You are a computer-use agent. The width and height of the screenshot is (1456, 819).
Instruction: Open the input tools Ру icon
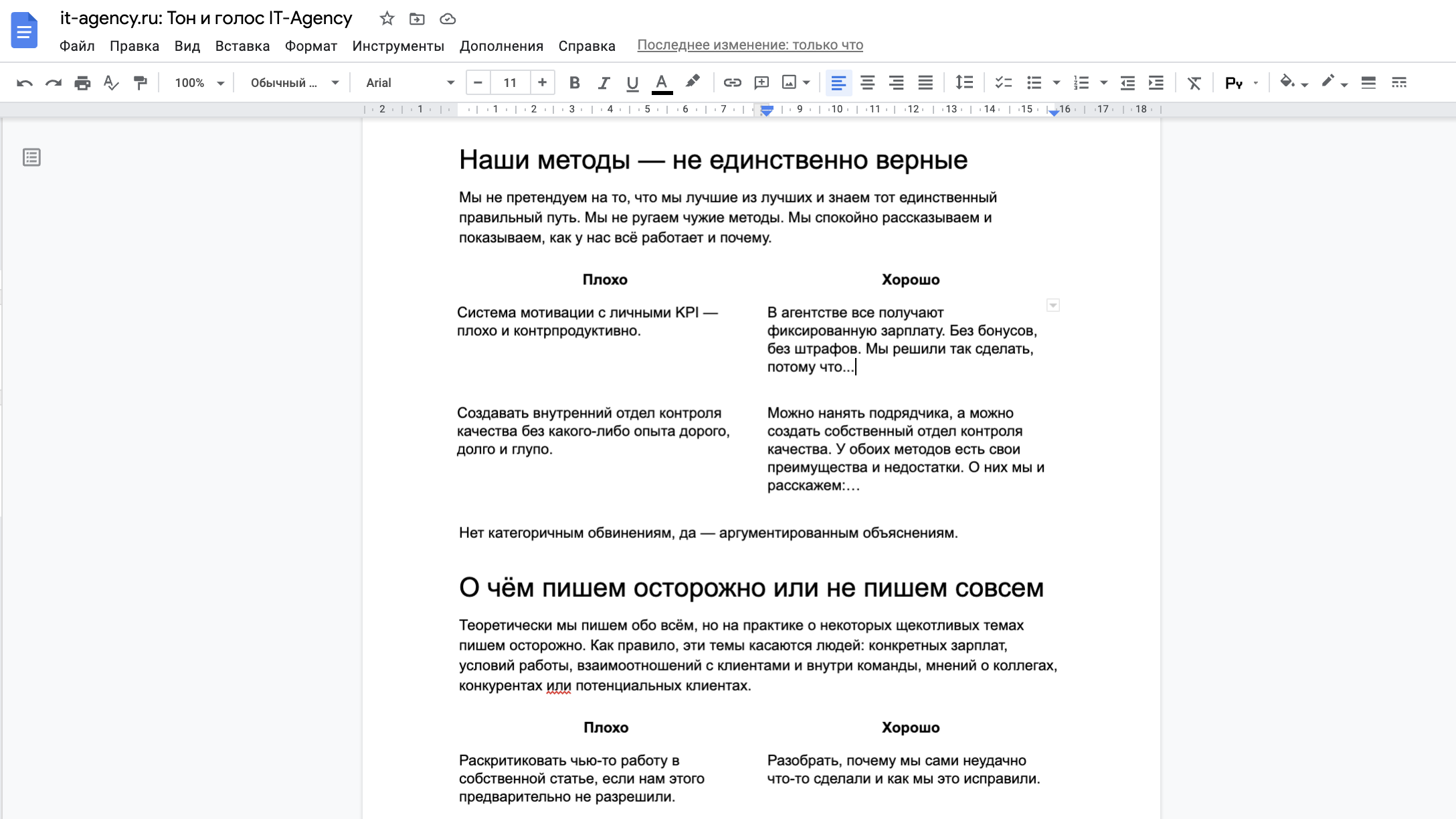(x=1234, y=83)
